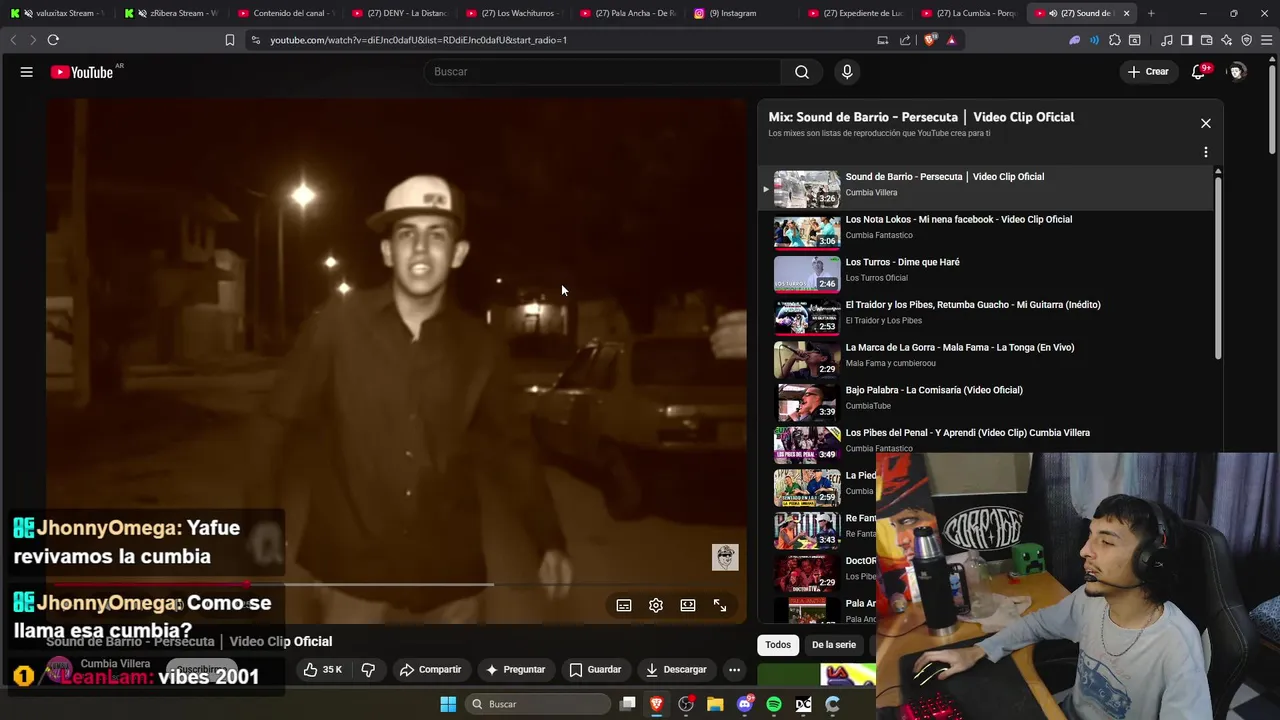Click the Descargar download button

(676, 669)
